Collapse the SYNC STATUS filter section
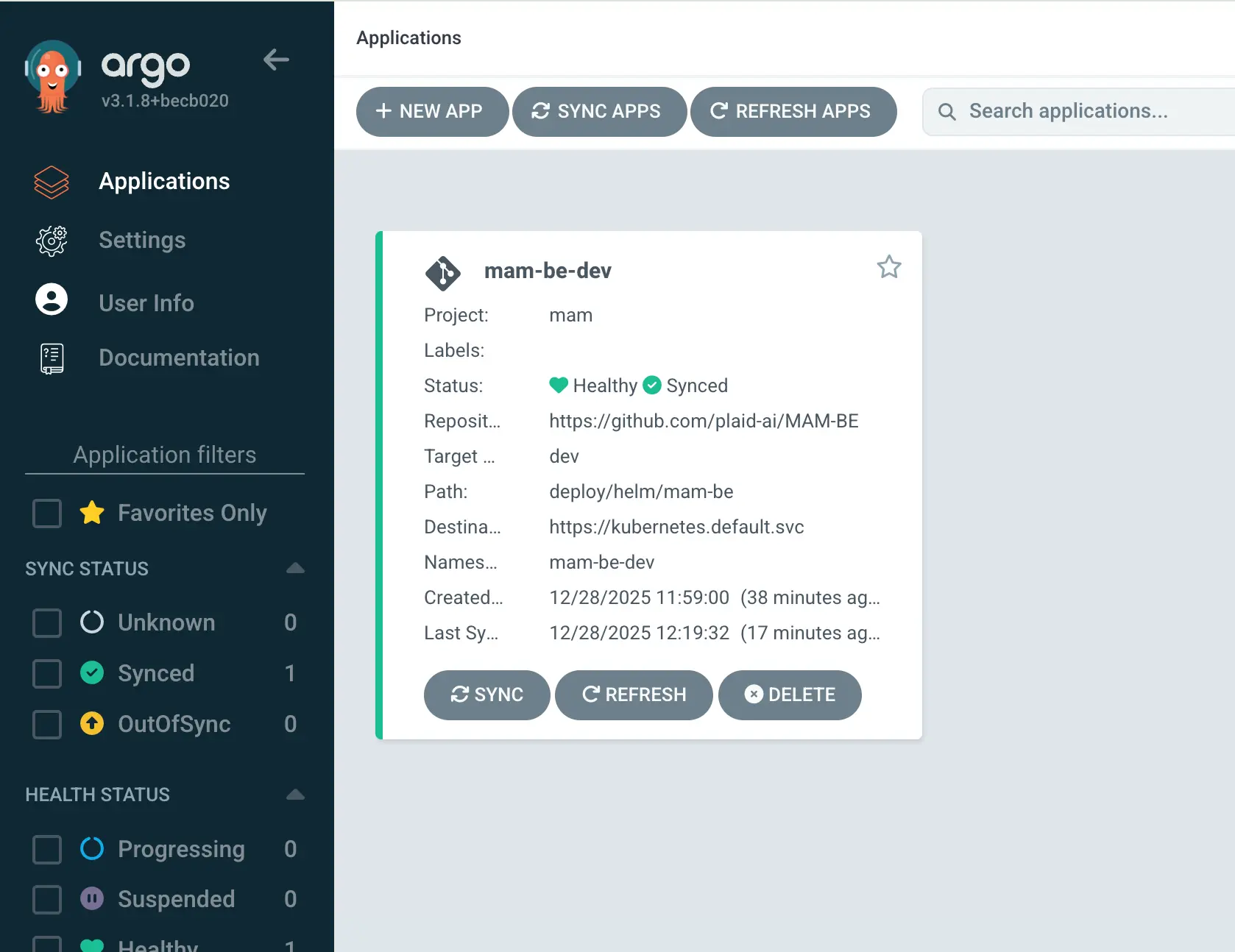 click(295, 568)
